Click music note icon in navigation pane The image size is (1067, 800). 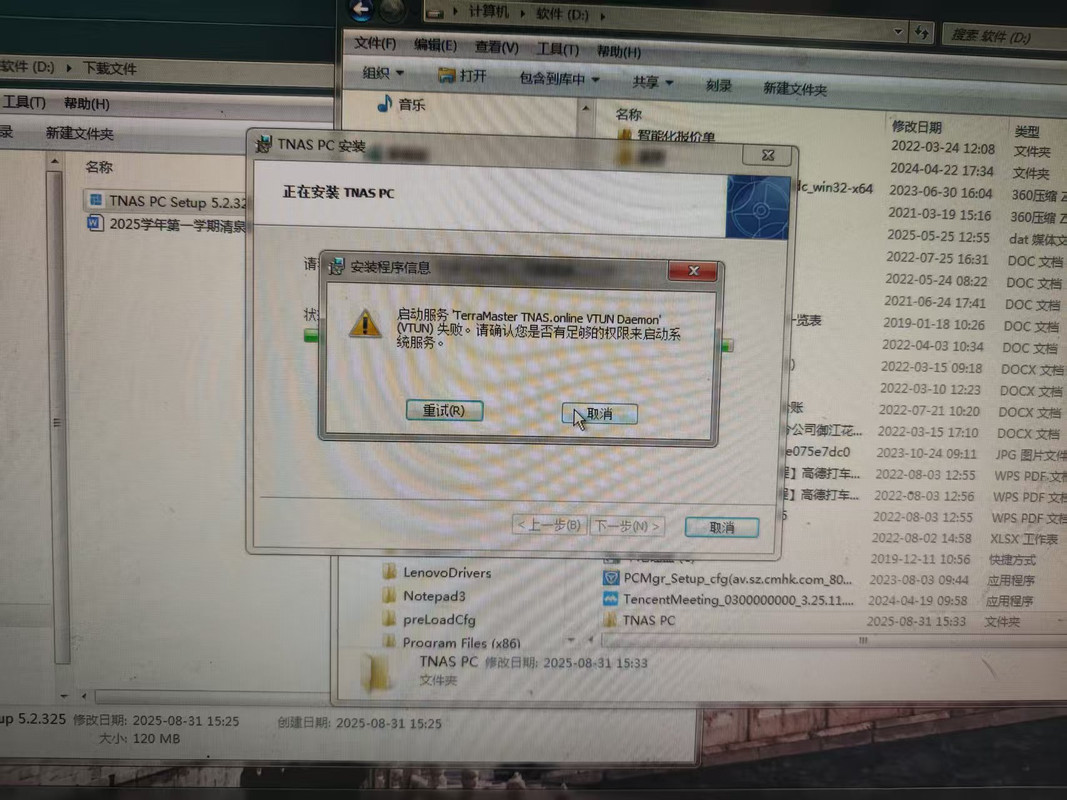point(384,103)
